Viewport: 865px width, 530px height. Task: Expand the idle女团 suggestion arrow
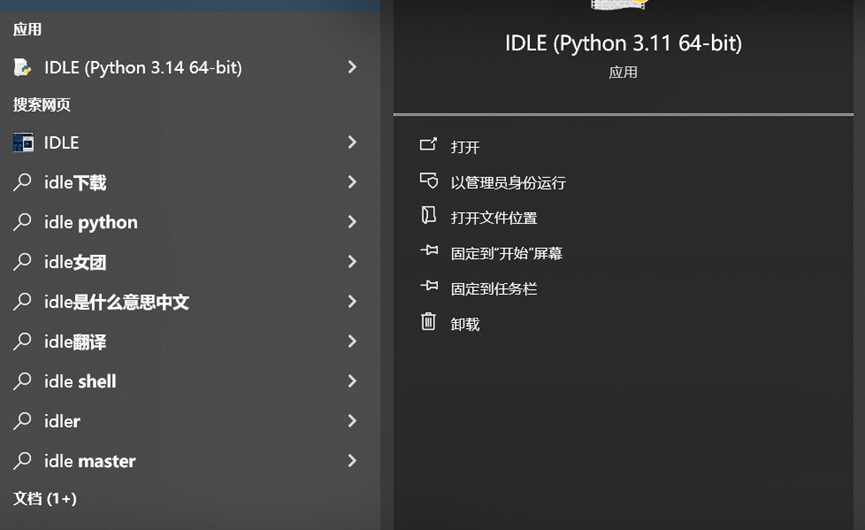(352, 261)
